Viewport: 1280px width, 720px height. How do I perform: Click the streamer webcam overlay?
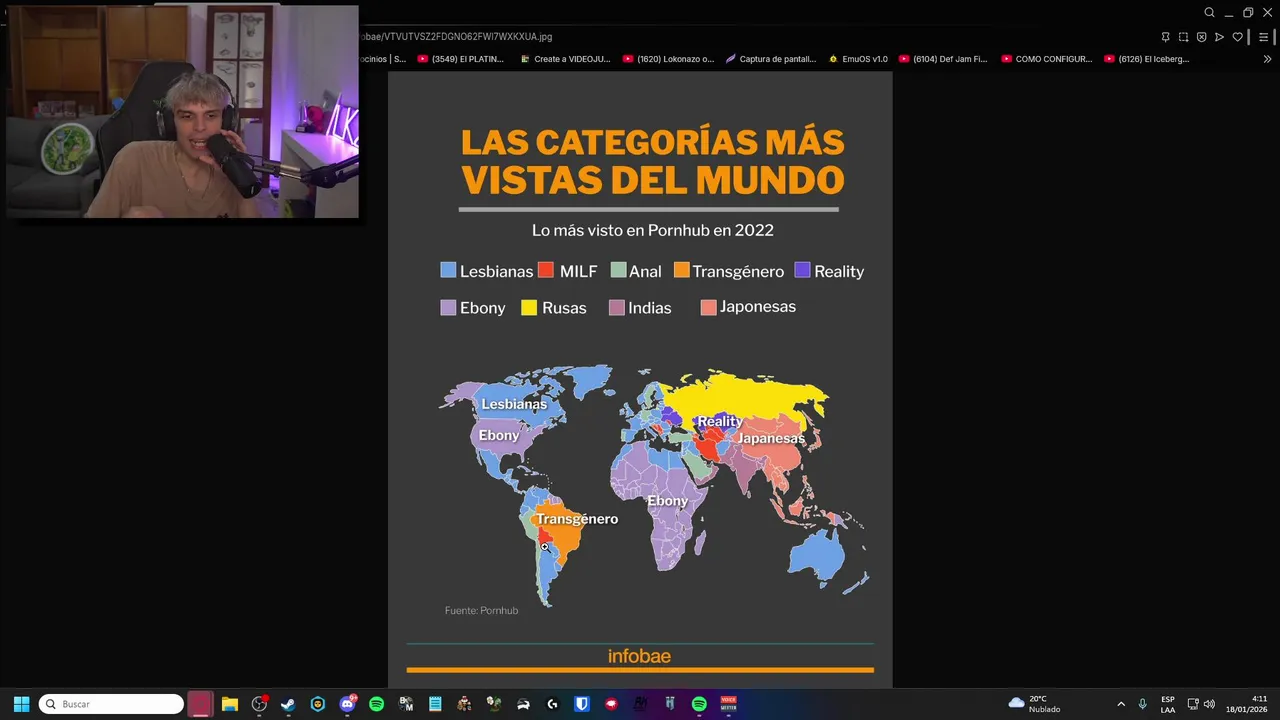pos(182,111)
